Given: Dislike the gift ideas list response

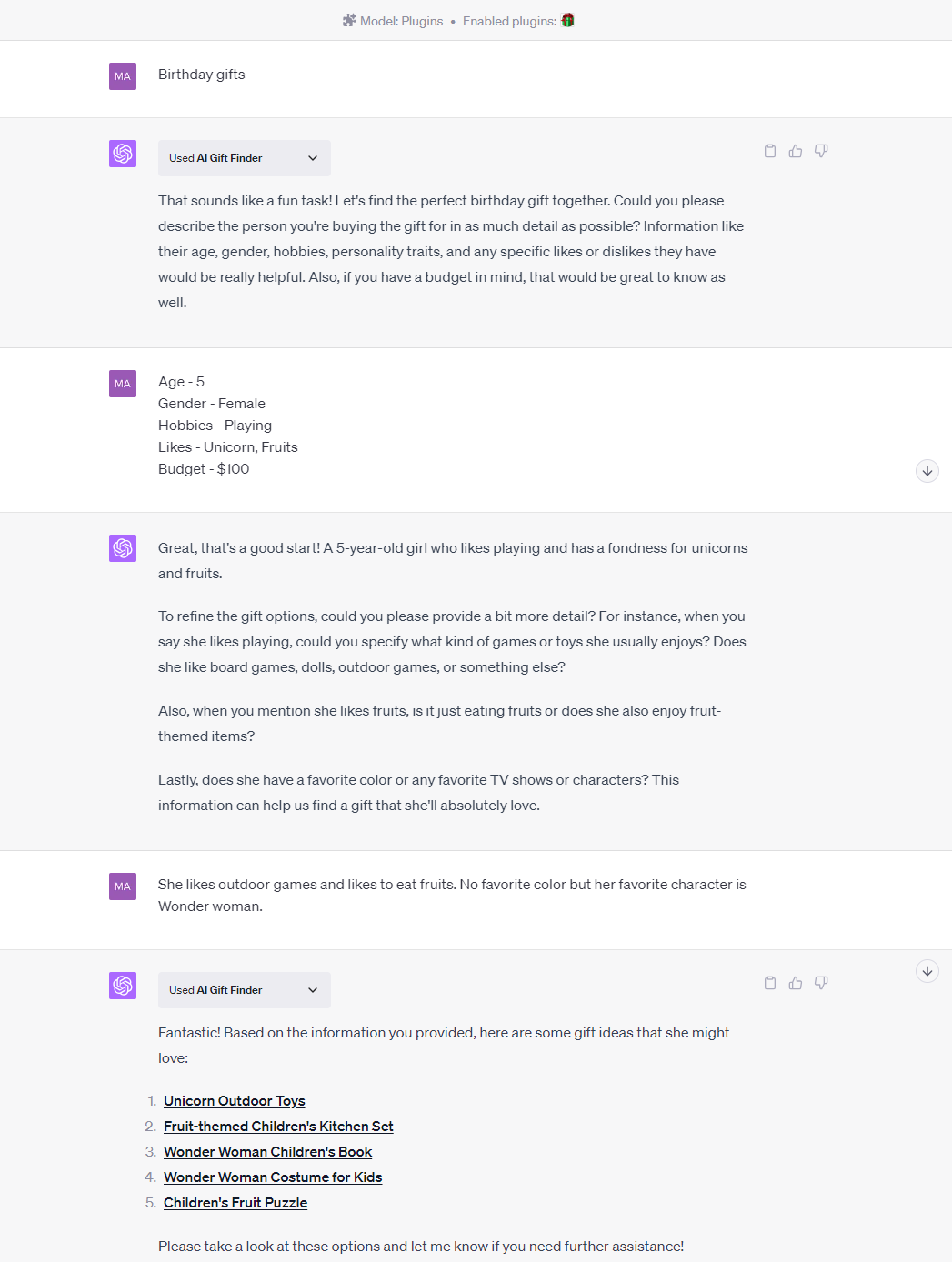Looking at the screenshot, I should tap(821, 983).
